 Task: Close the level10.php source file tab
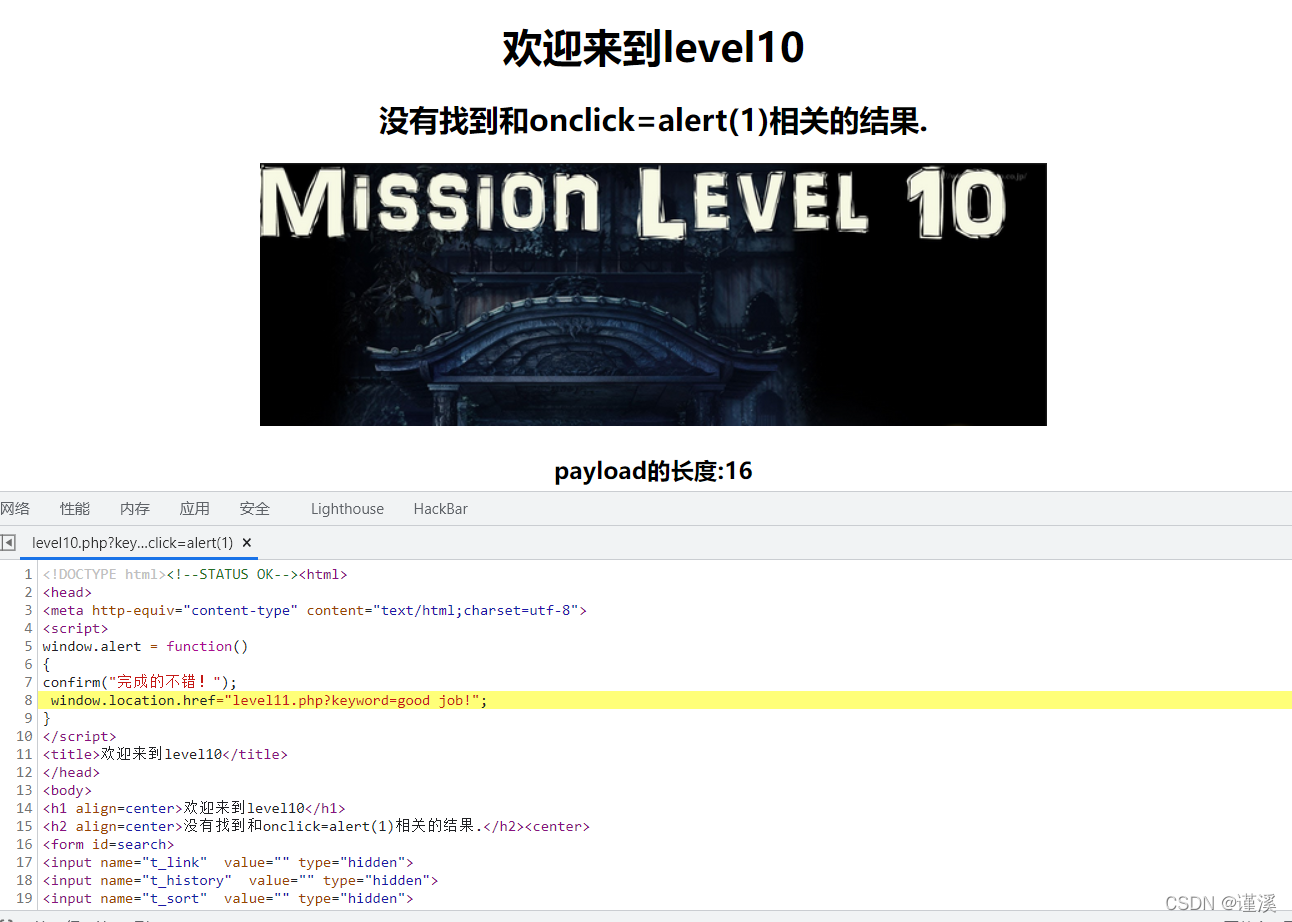pyautogui.click(x=247, y=543)
